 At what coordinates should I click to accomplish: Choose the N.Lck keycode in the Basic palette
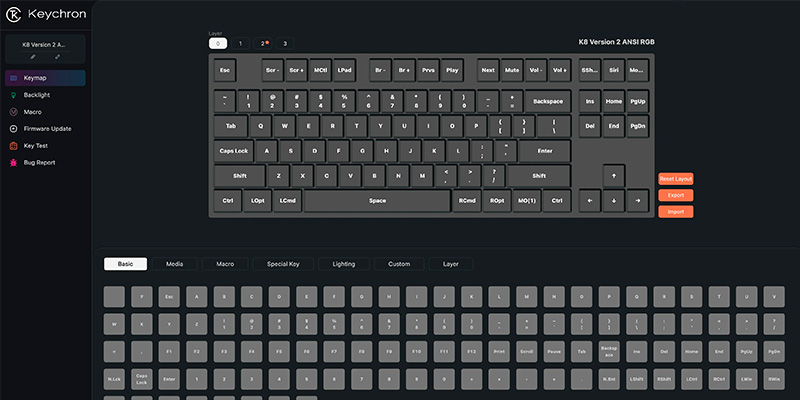point(114,379)
